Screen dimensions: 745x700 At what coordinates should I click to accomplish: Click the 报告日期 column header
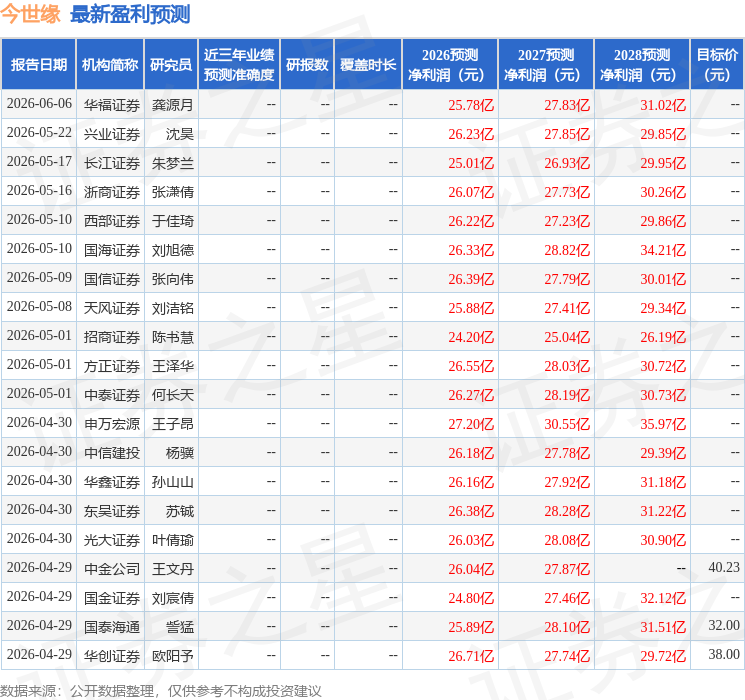pyautogui.click(x=38, y=65)
